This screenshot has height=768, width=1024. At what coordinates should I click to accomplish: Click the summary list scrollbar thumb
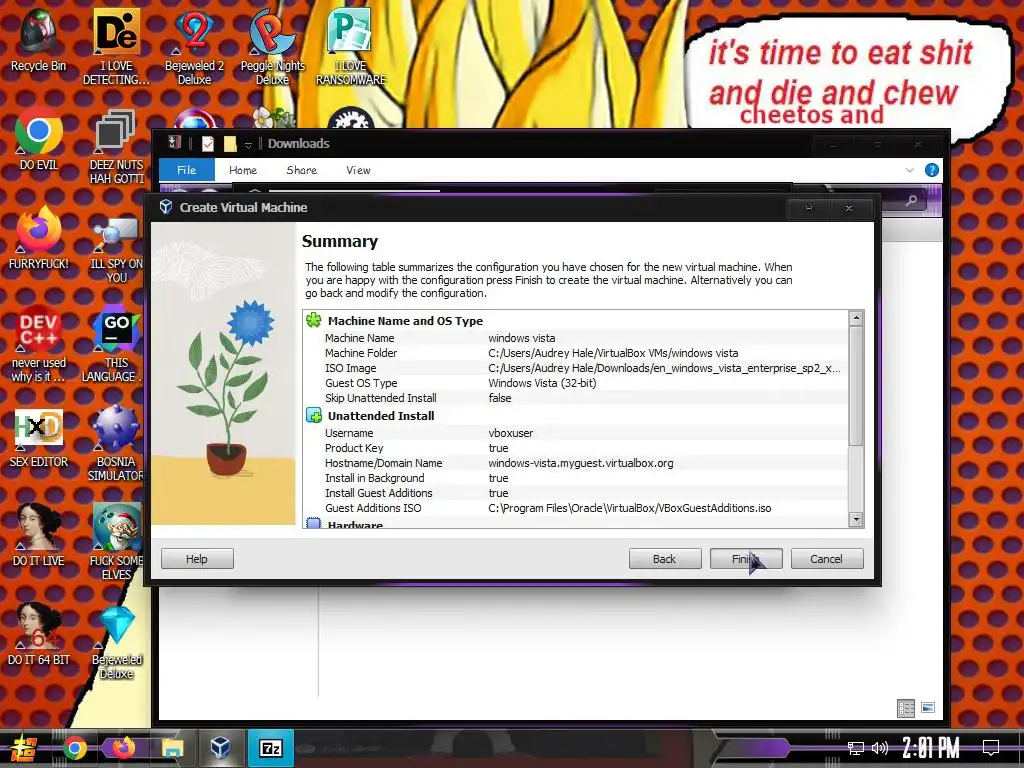(856, 387)
